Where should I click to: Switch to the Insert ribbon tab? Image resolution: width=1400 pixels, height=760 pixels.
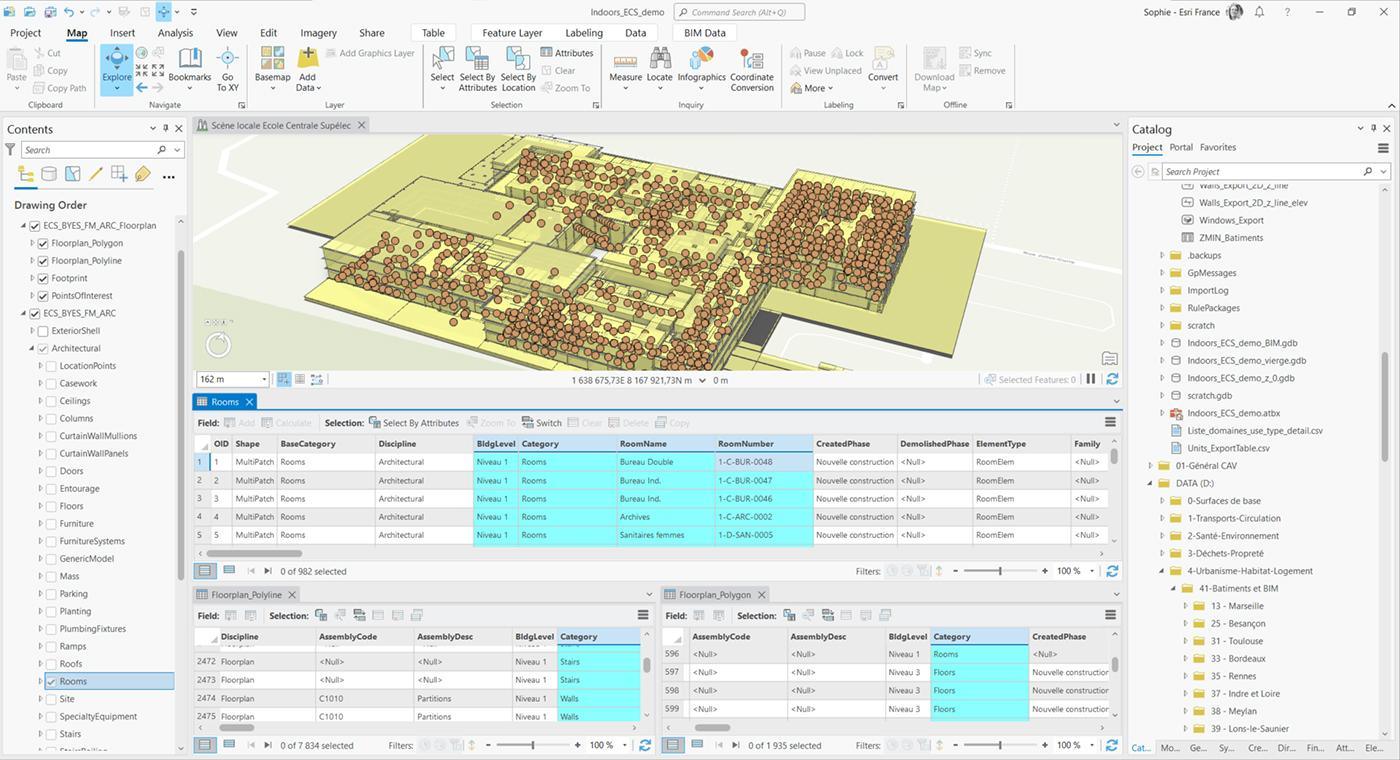(x=122, y=33)
